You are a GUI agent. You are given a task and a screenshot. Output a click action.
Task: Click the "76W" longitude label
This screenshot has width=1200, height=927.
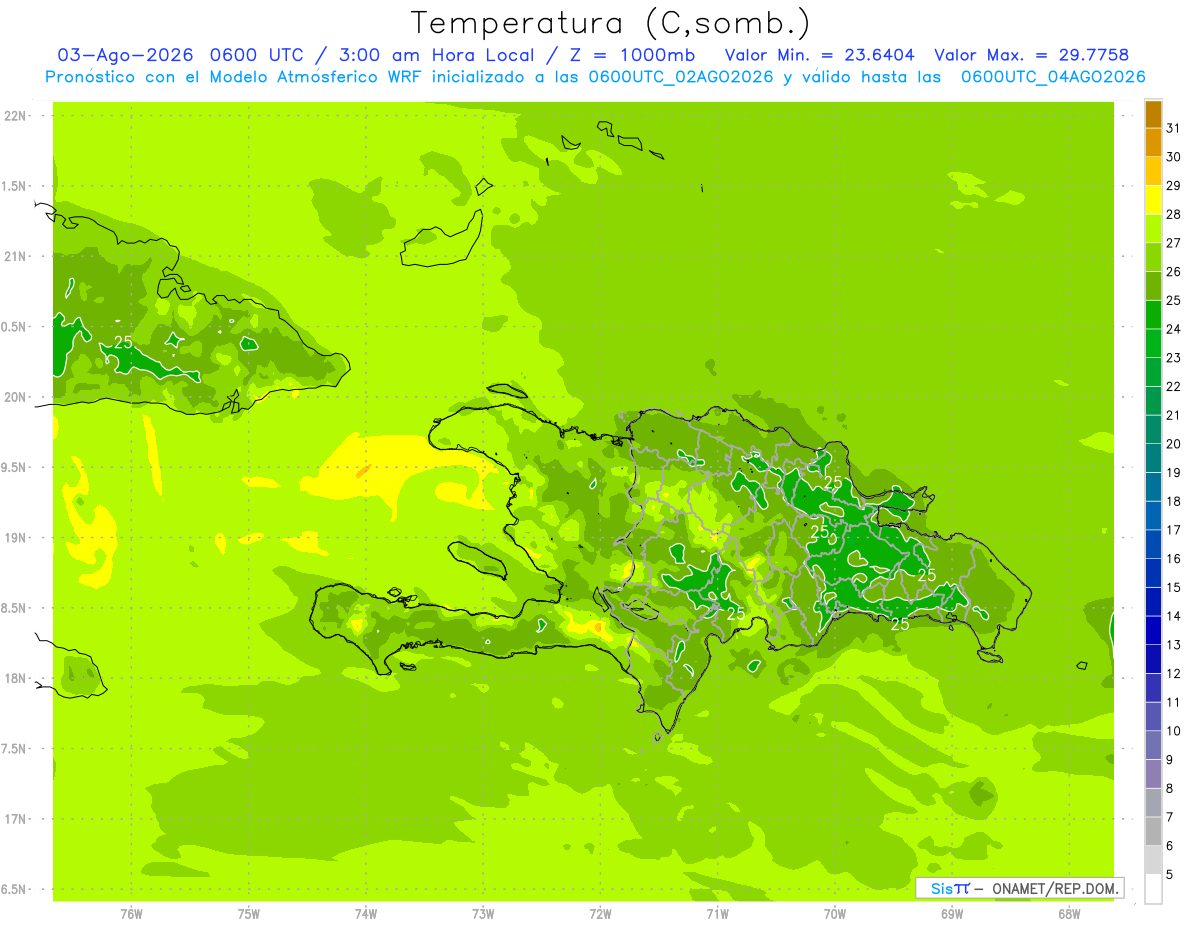tap(131, 914)
